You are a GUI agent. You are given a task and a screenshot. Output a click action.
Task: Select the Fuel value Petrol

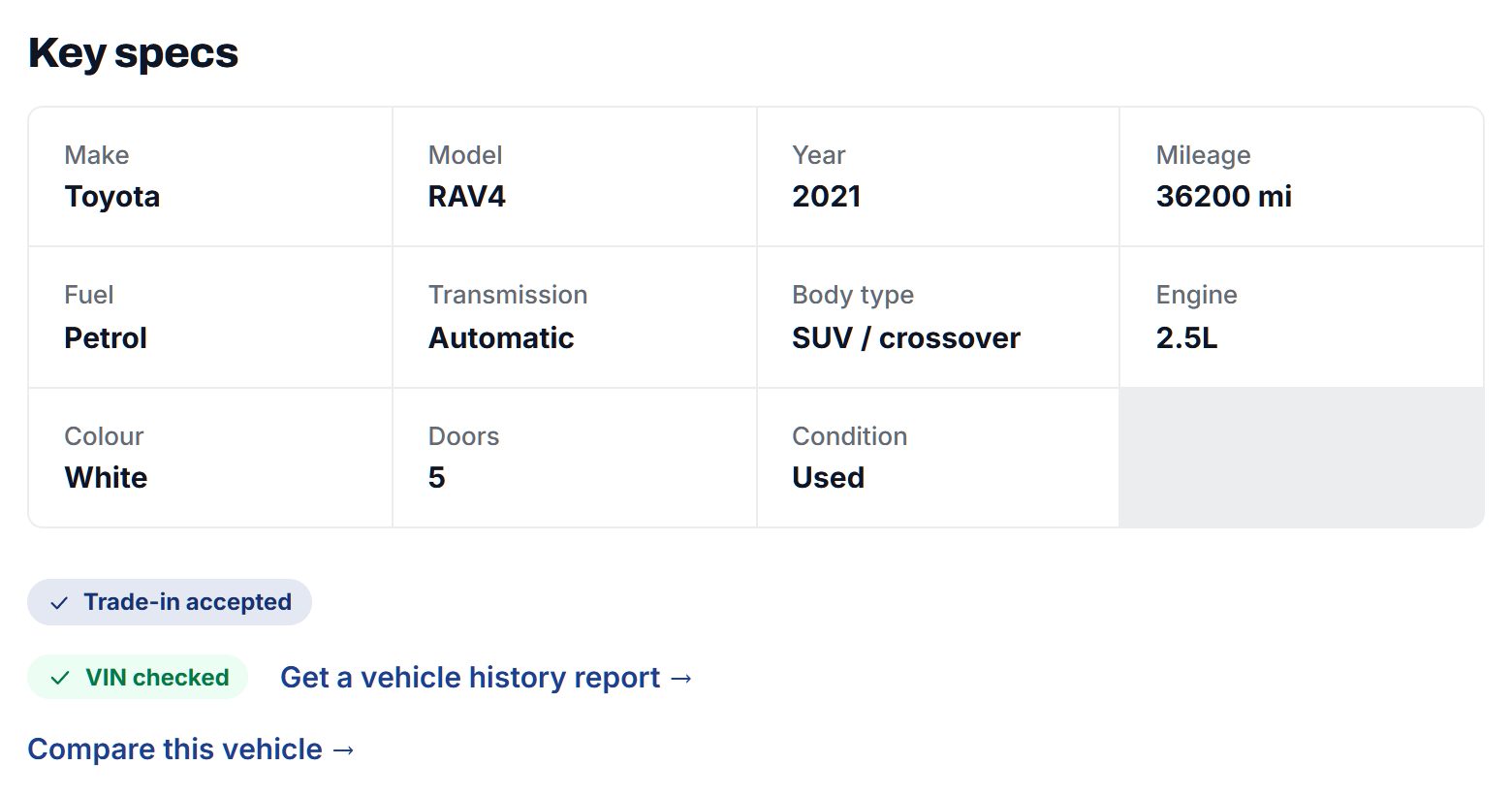106,337
